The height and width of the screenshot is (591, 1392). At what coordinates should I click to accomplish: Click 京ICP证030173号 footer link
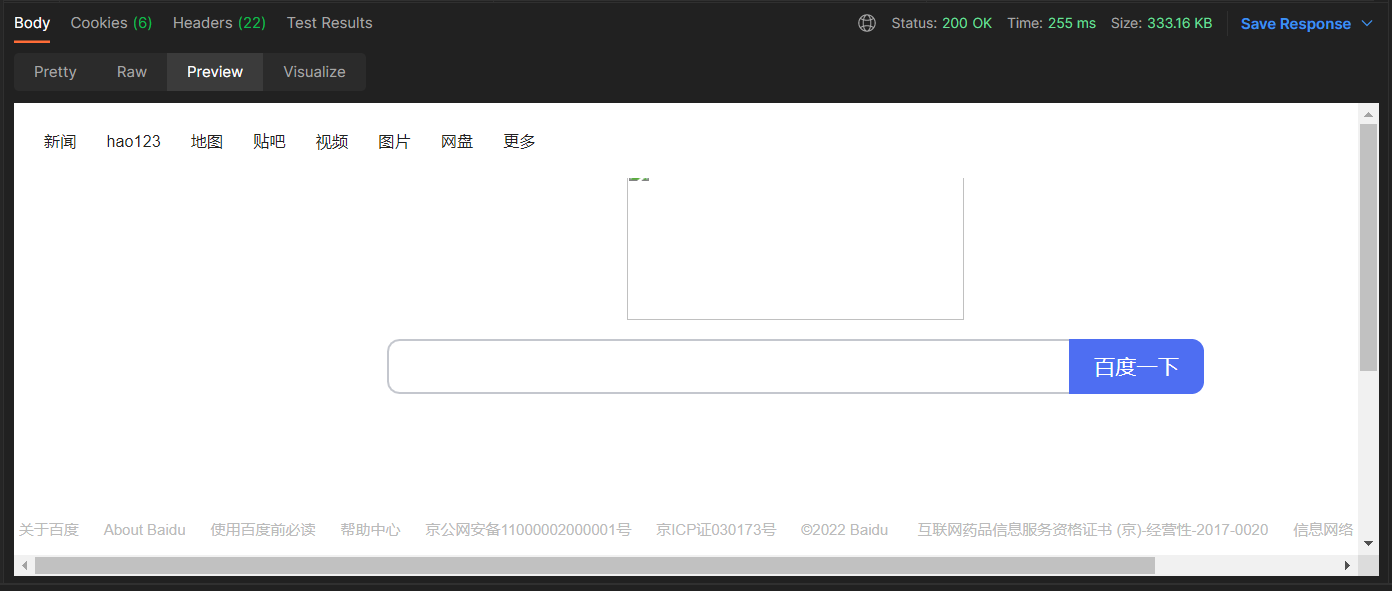716,530
